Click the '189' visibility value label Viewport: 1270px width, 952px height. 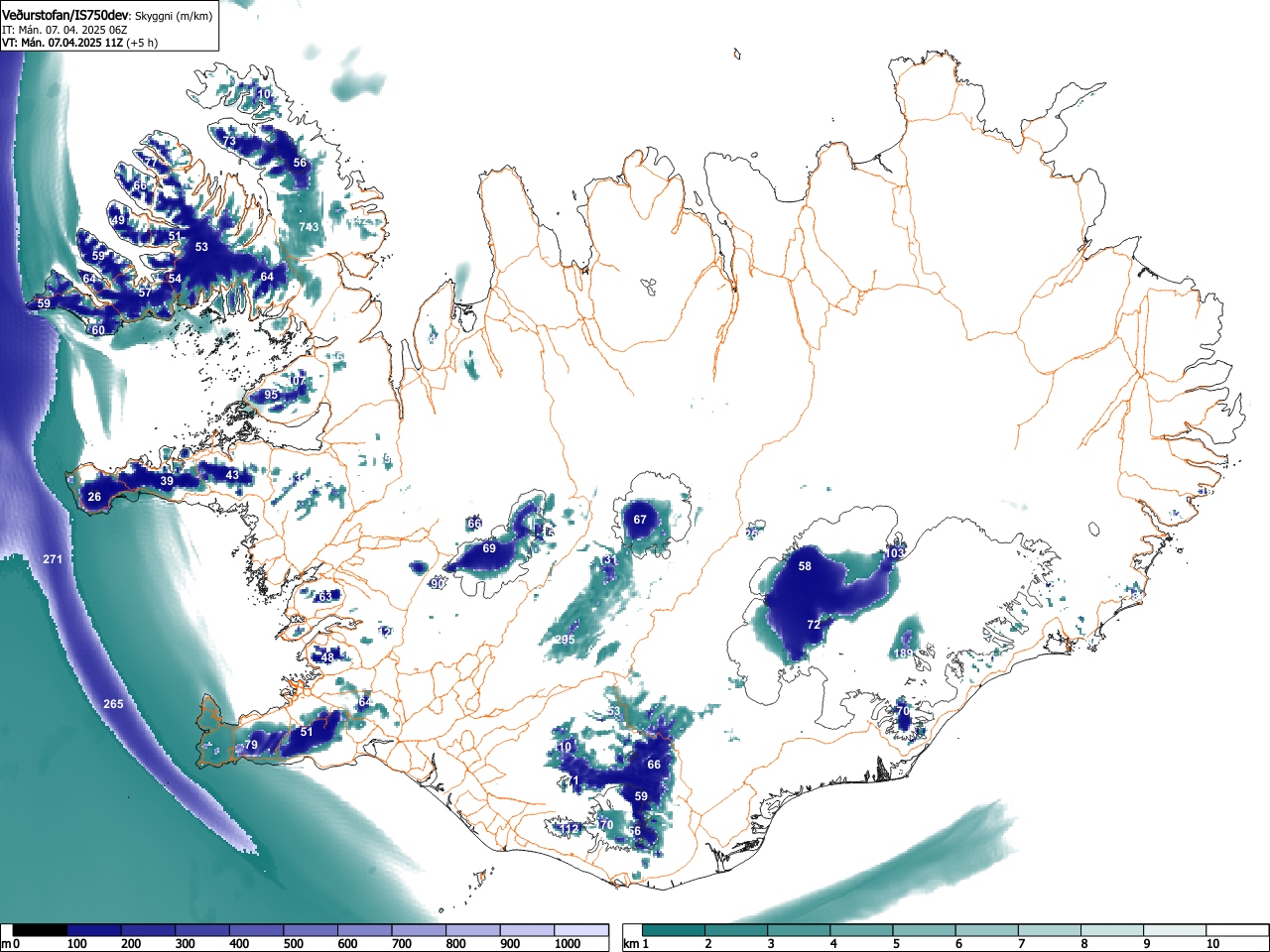point(903,654)
